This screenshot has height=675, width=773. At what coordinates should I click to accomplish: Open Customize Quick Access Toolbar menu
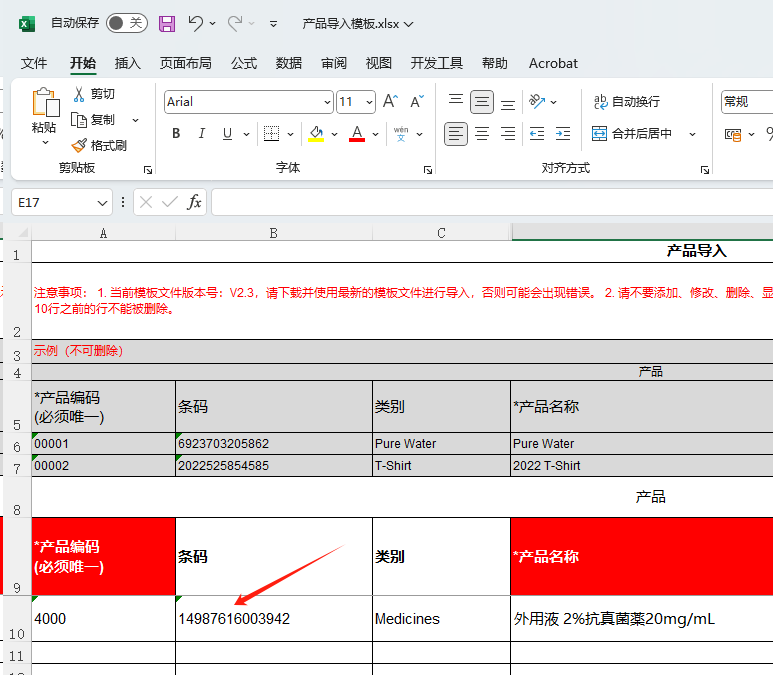click(274, 24)
